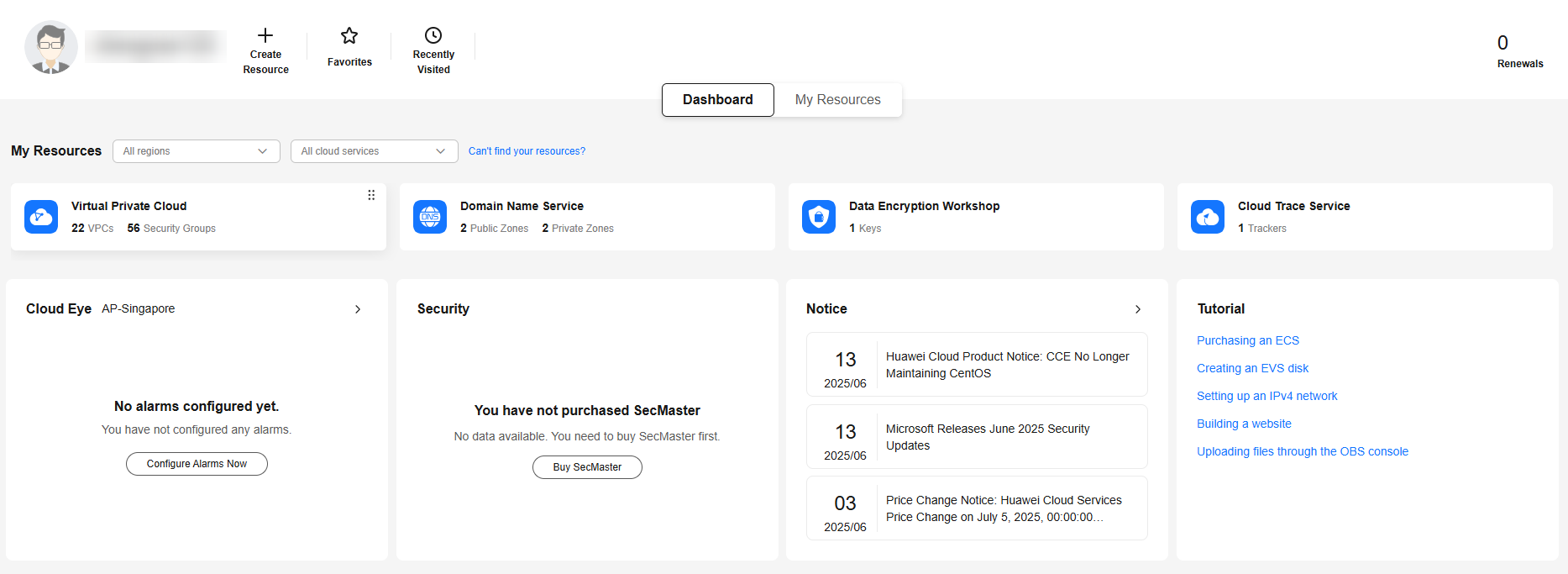This screenshot has height=574, width=1568.
Task: Click the Cloud Trace Service title
Action: point(1294,206)
